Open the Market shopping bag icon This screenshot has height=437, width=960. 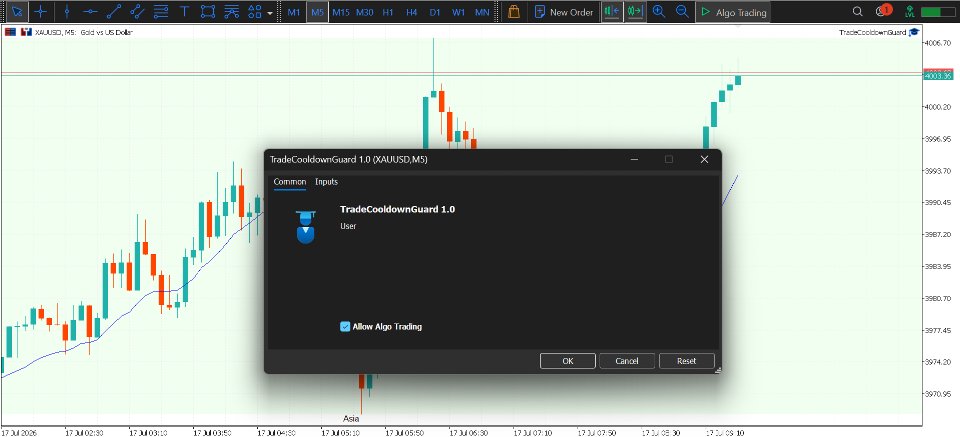pyautogui.click(x=514, y=12)
